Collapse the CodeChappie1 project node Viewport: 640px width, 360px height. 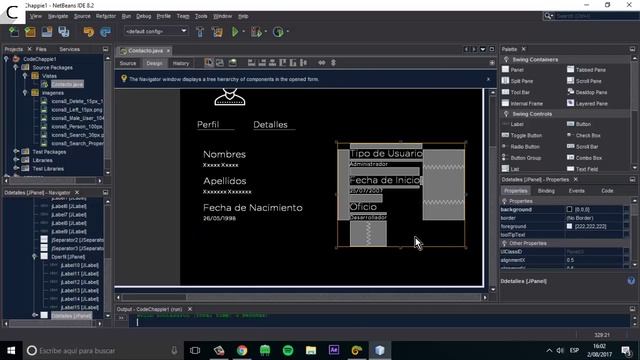pos(7,59)
